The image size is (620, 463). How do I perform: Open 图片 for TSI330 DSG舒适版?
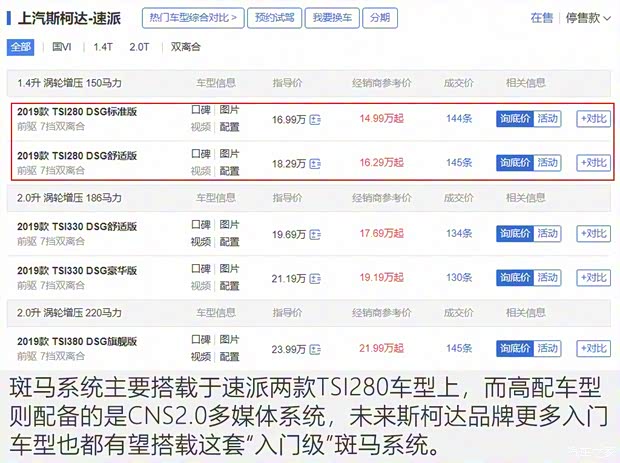click(x=229, y=225)
